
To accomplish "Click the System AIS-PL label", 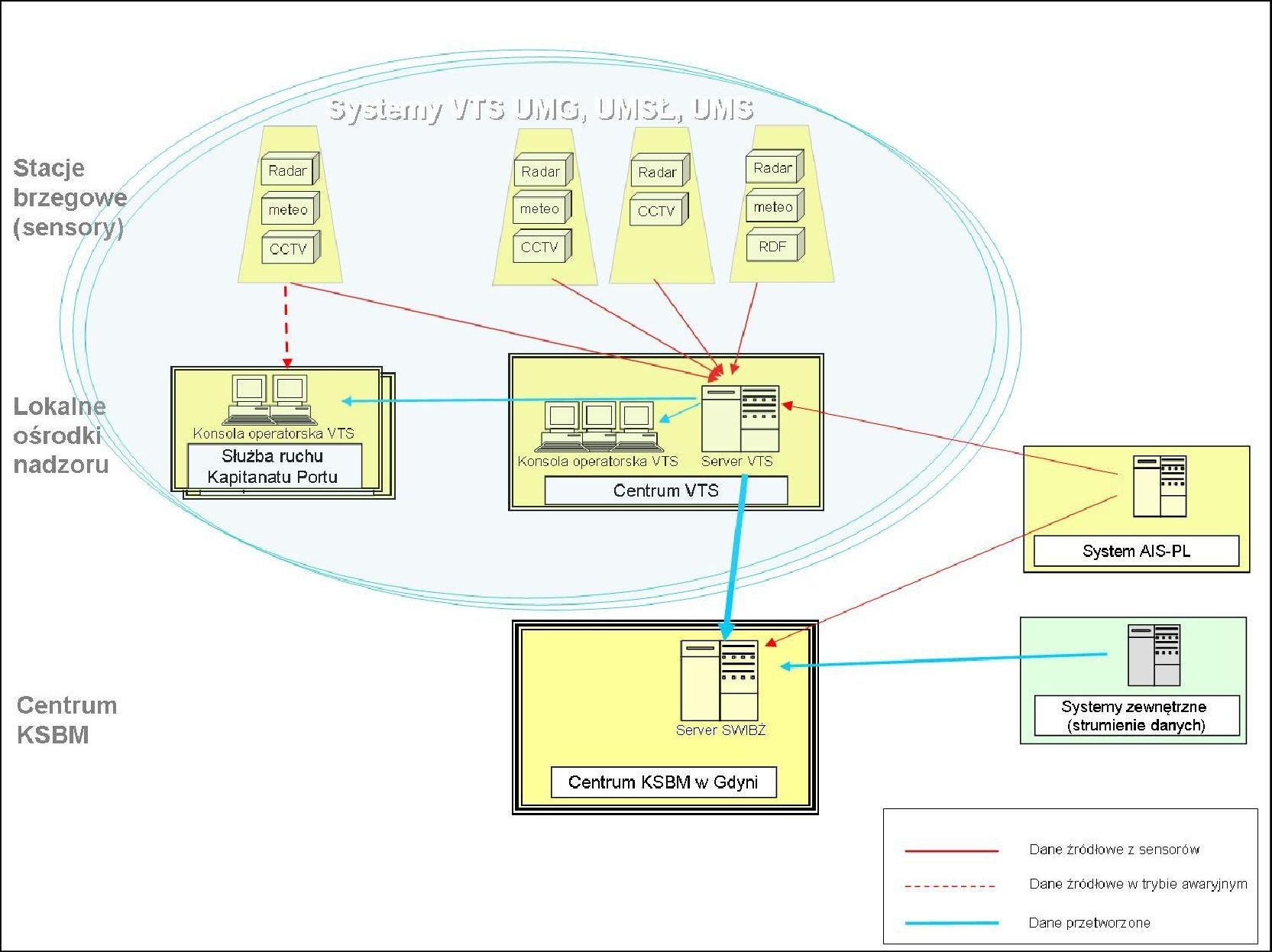I will pyautogui.click(x=1136, y=551).
